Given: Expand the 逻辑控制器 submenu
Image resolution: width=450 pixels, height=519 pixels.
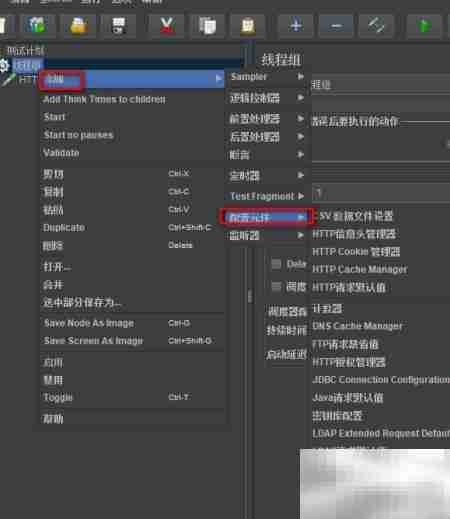Looking at the screenshot, I should (267, 98).
